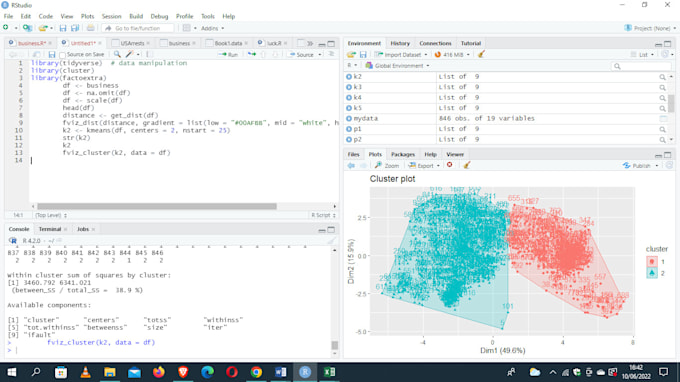Image resolution: width=680 pixels, height=382 pixels.
Task: Open the Source button dropdown arrow
Action: [320, 55]
